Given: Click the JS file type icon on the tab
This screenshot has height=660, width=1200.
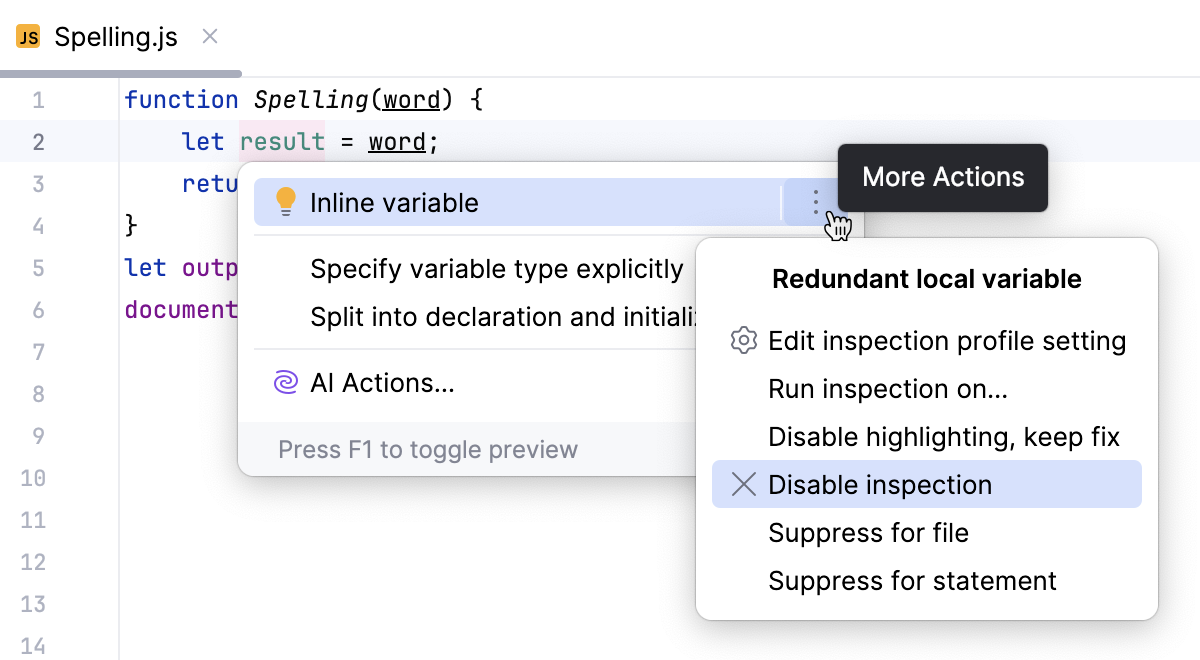Looking at the screenshot, I should point(27,37).
